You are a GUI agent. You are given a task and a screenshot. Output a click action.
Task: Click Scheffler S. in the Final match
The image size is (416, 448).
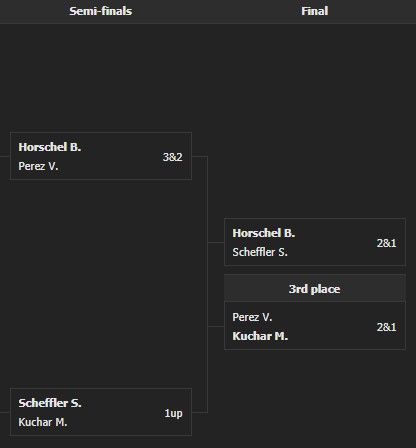(x=260, y=252)
